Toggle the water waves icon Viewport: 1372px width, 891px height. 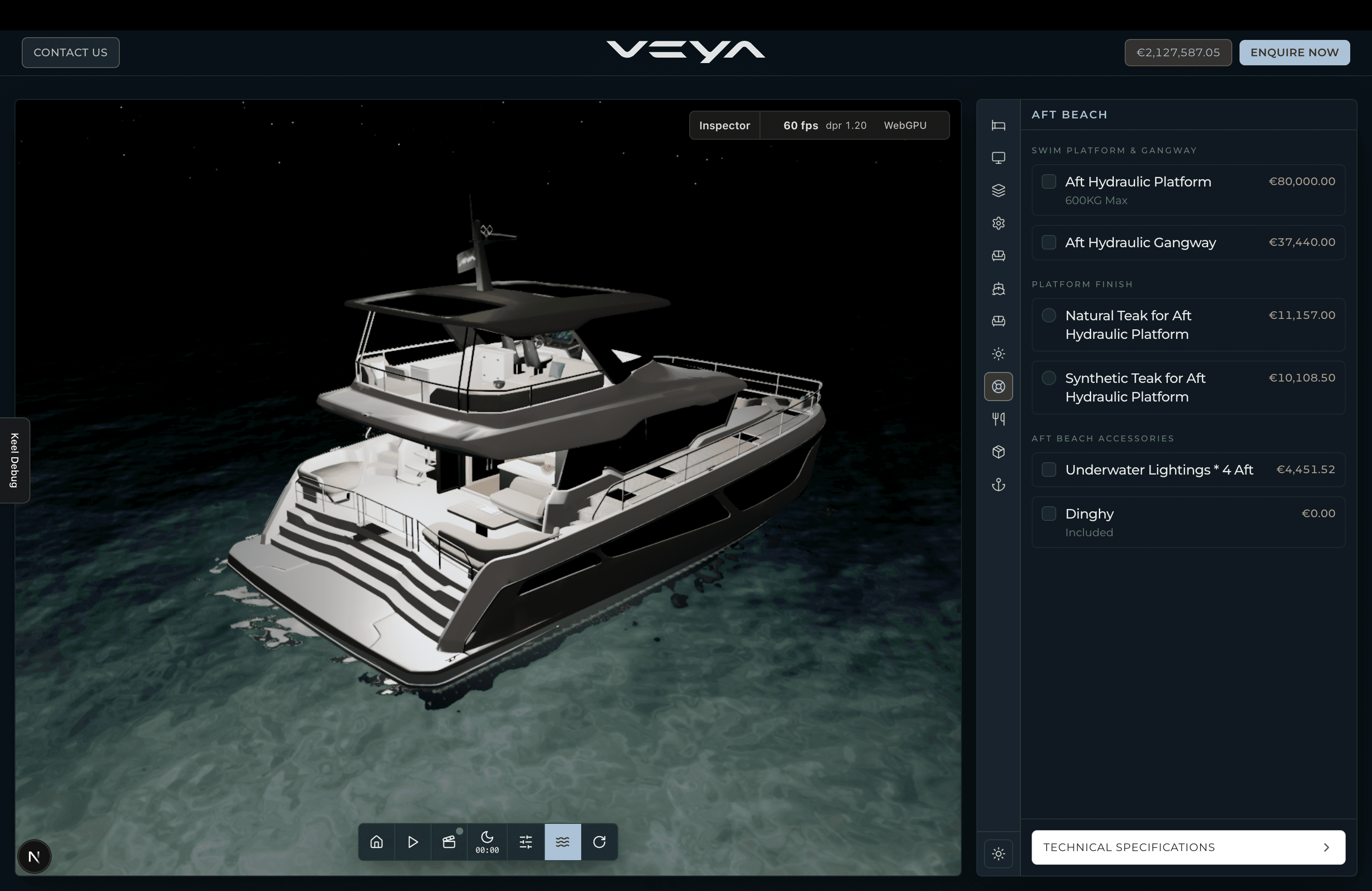pos(563,842)
